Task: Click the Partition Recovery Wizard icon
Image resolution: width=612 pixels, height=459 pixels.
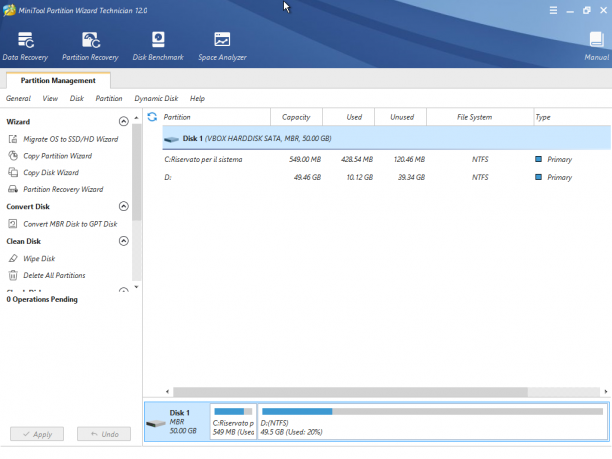Action: (x=13, y=189)
